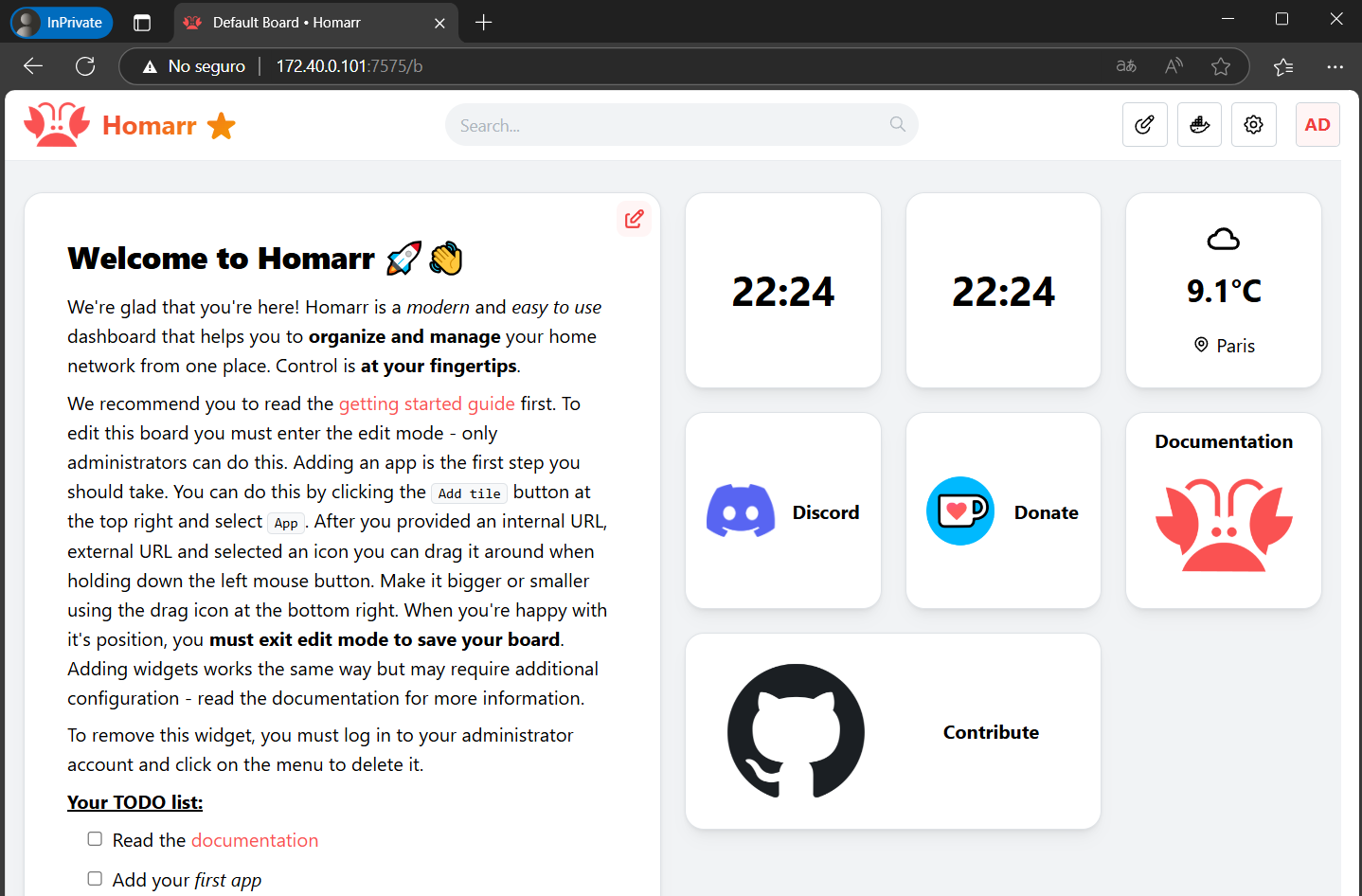Image resolution: width=1362 pixels, height=896 pixels.
Task: Go back with the browser back arrow
Action: [x=33, y=66]
